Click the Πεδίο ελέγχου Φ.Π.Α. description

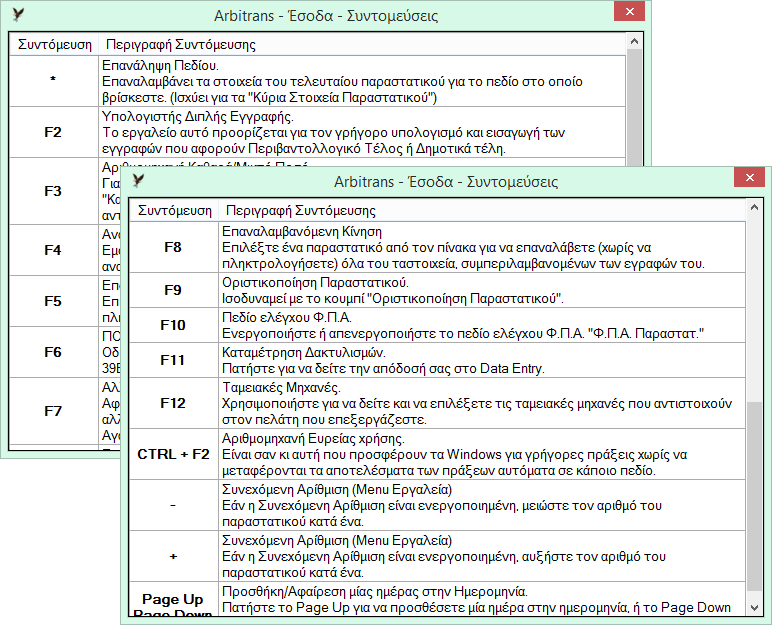point(482,325)
